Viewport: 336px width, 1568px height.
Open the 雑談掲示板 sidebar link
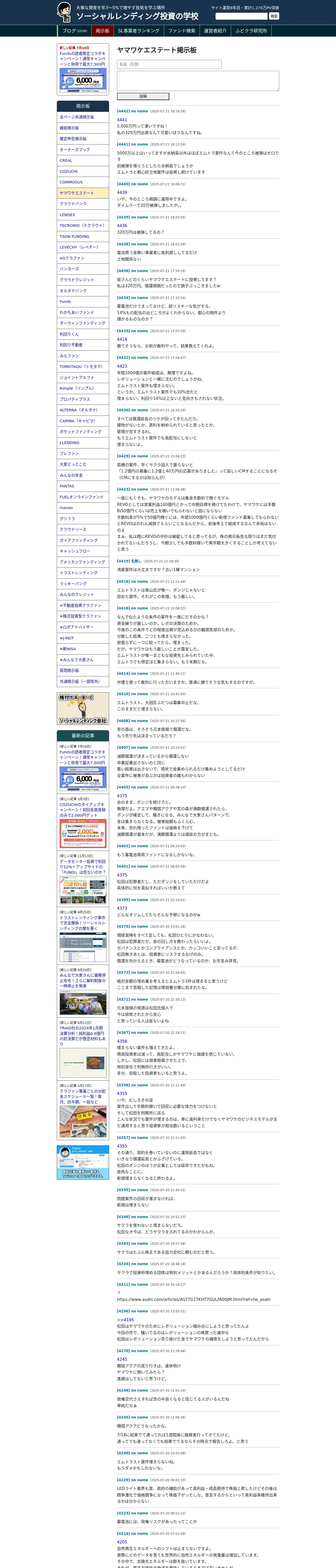point(83,128)
